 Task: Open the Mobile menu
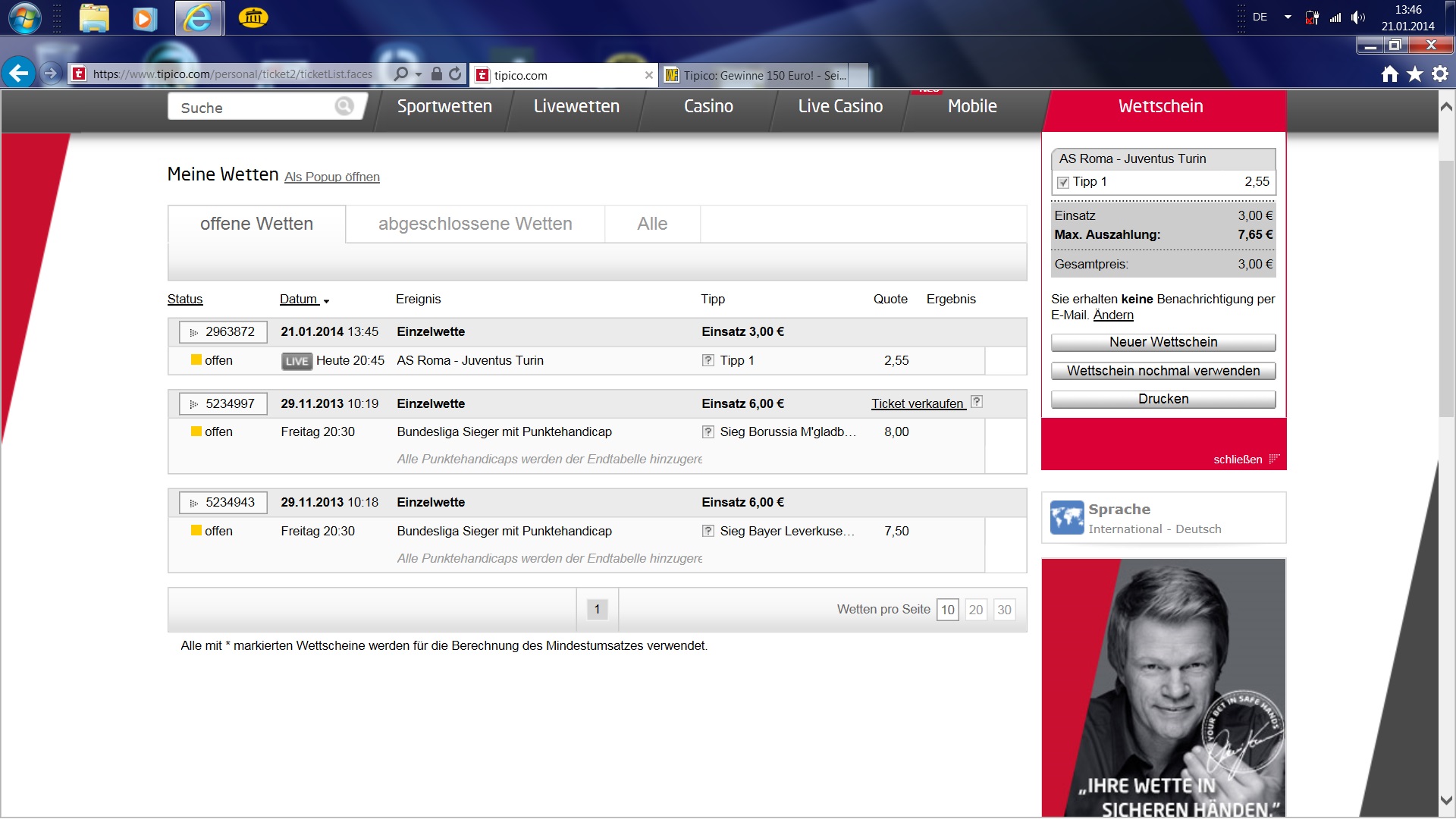tap(972, 106)
